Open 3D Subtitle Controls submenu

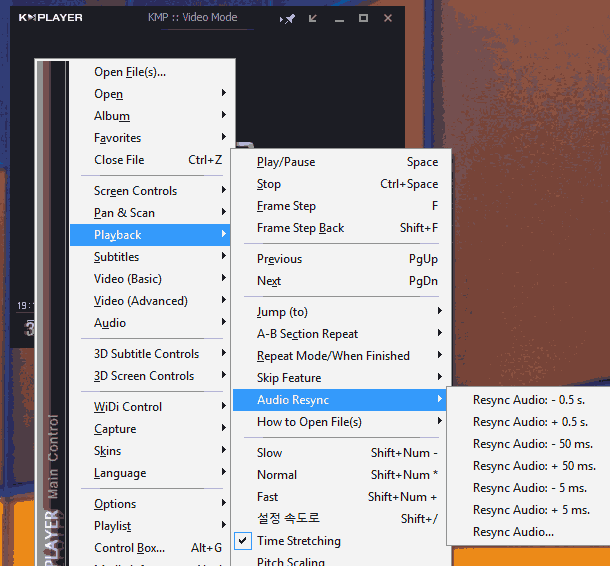(x=152, y=354)
